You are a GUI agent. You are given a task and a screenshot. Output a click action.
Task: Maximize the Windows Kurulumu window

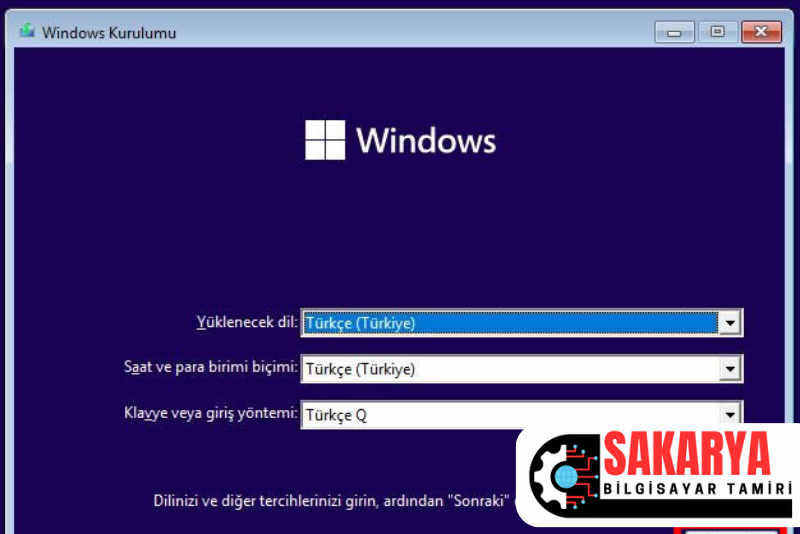(717, 32)
